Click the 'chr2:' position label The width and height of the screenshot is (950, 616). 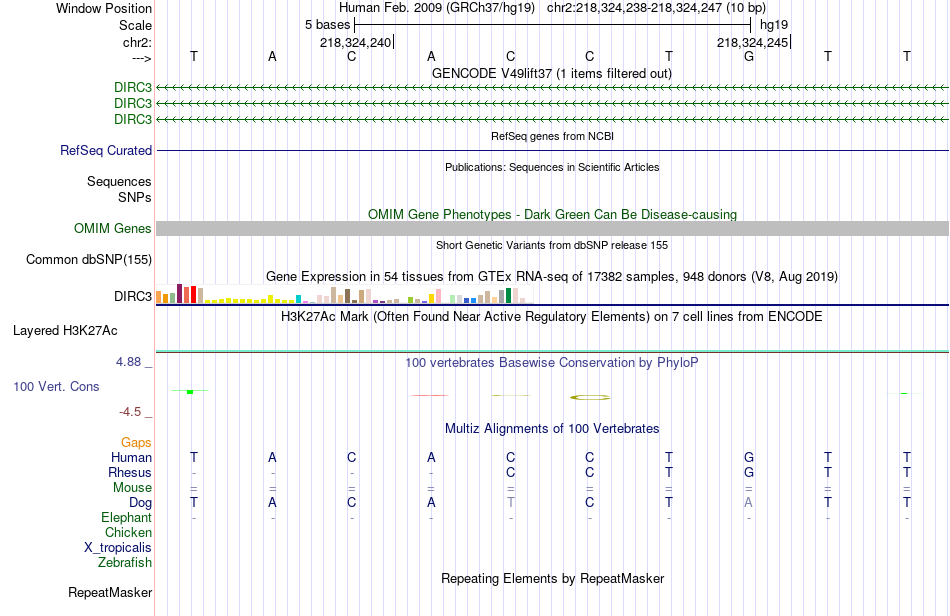138,42
